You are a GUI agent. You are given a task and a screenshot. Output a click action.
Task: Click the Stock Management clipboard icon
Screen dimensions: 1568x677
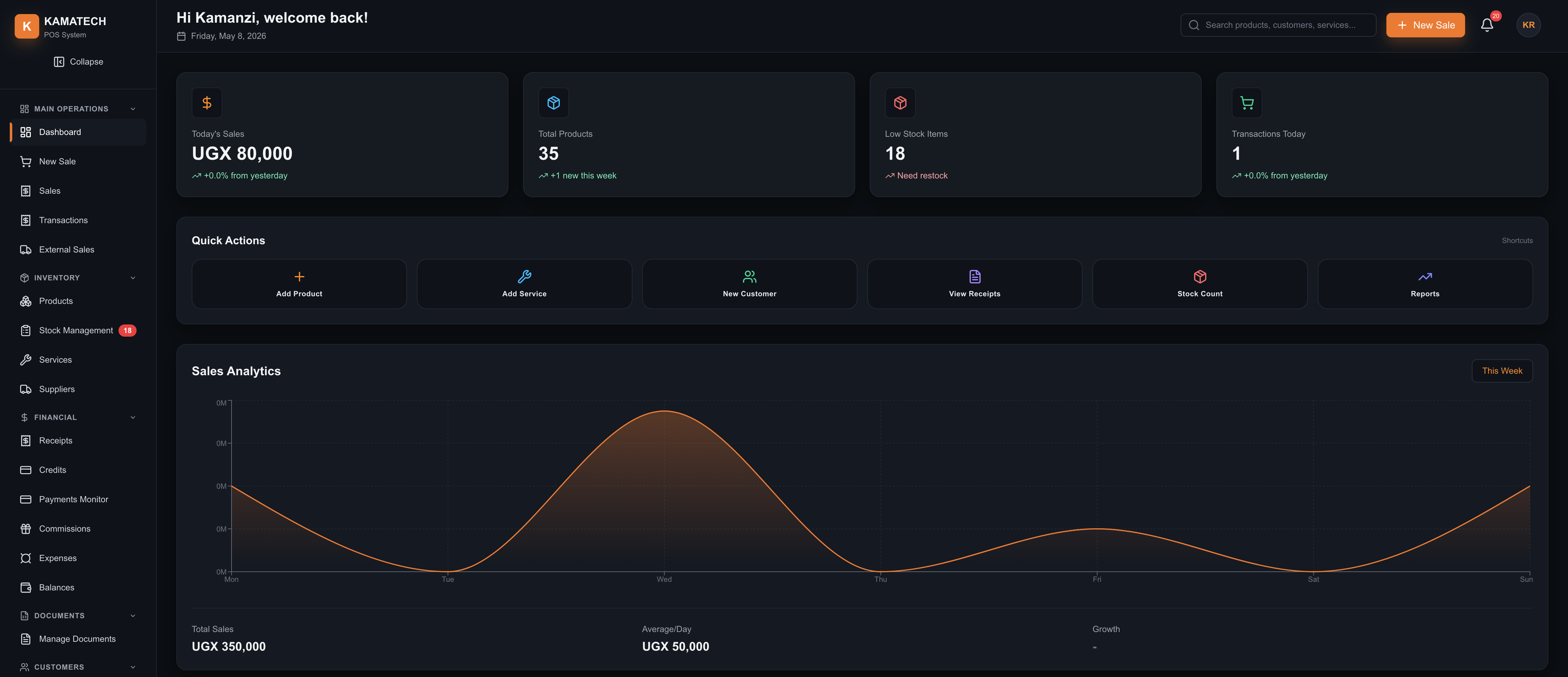(x=25, y=330)
